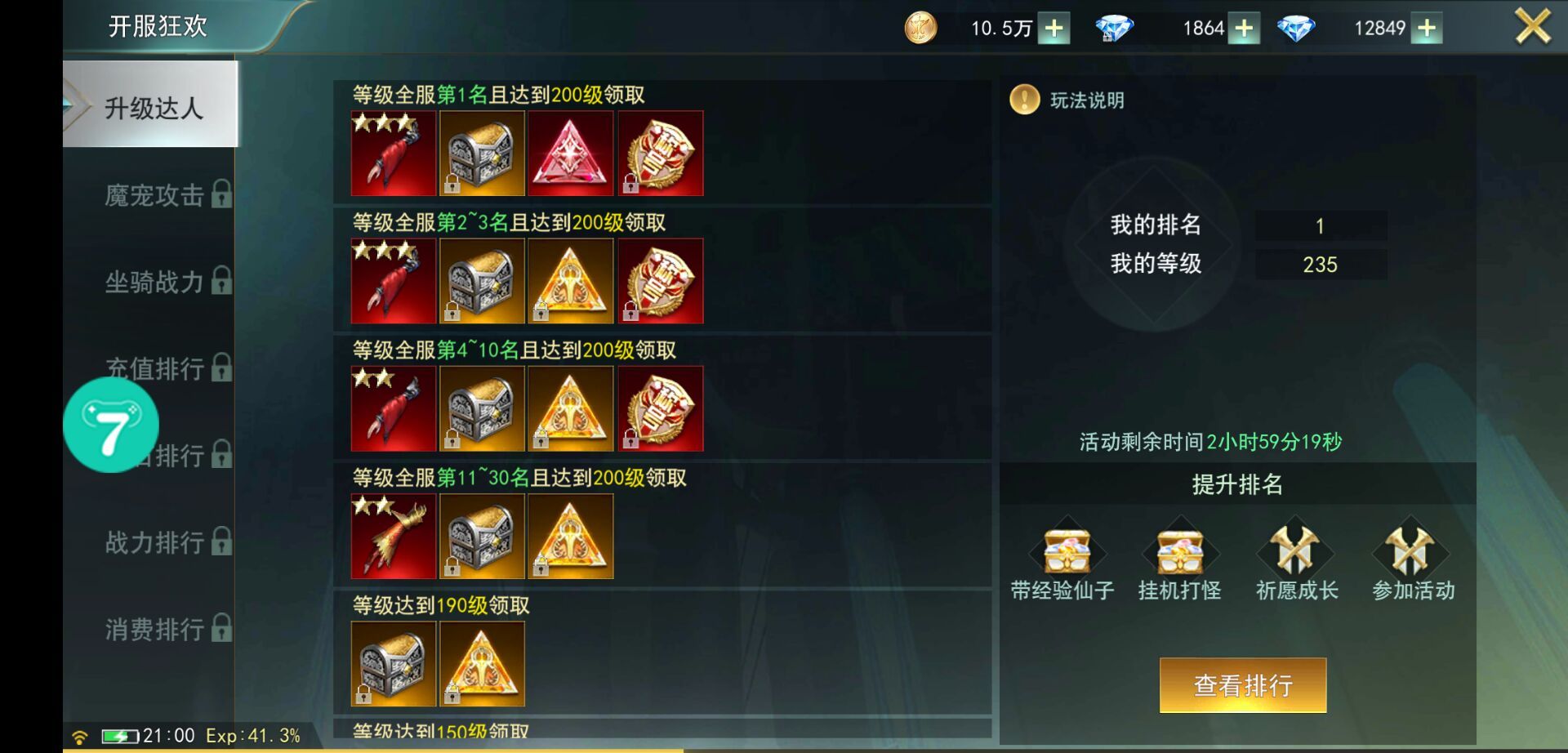Screen dimensions: 1568x753
Task: Add diamonds with plus next to 1864
Action: pos(1244,29)
